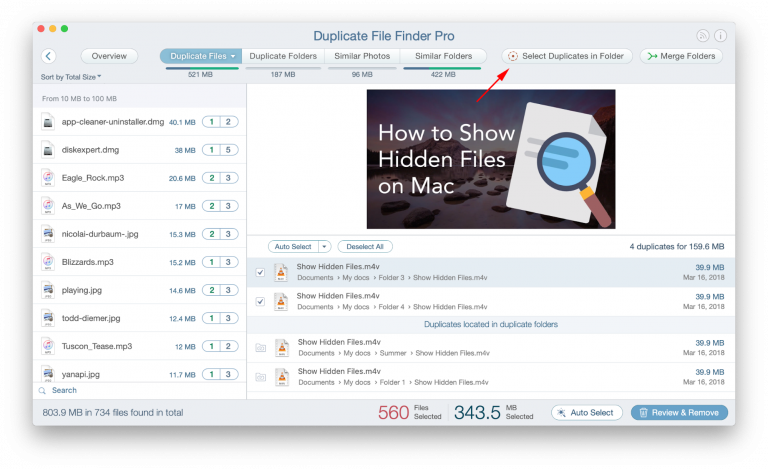Screen dimensions: 768x469
Task: Open the Overview section
Action: 109,56
